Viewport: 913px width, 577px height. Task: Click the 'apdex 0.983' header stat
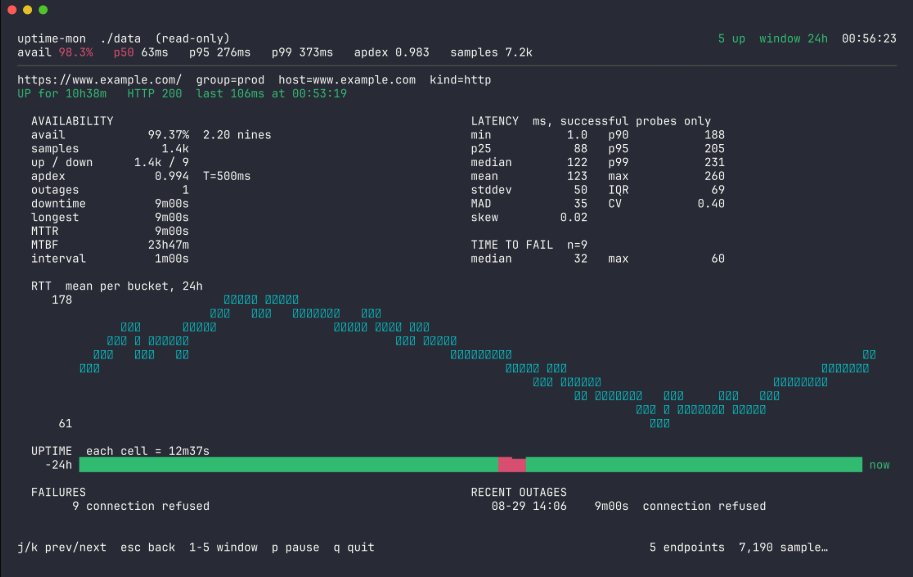pyautogui.click(x=392, y=52)
